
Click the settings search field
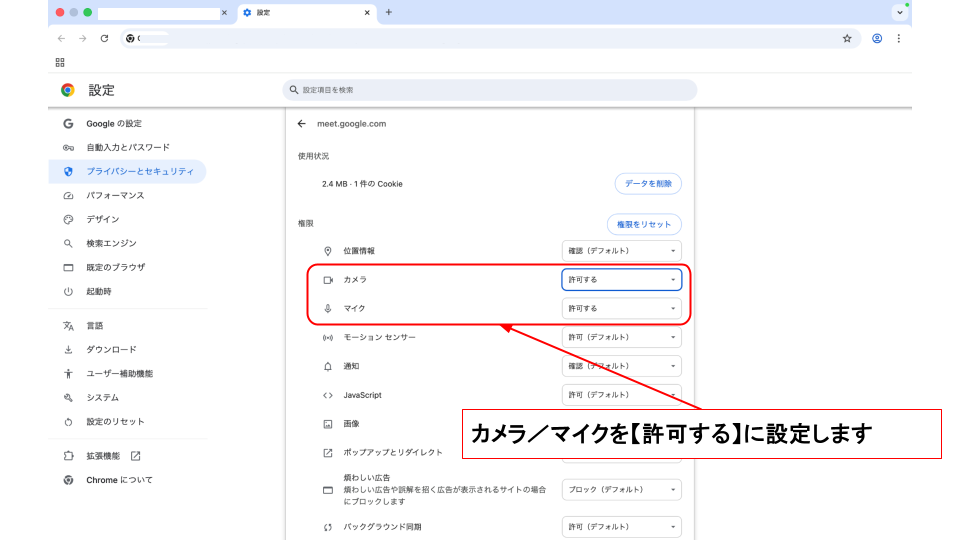click(490, 90)
